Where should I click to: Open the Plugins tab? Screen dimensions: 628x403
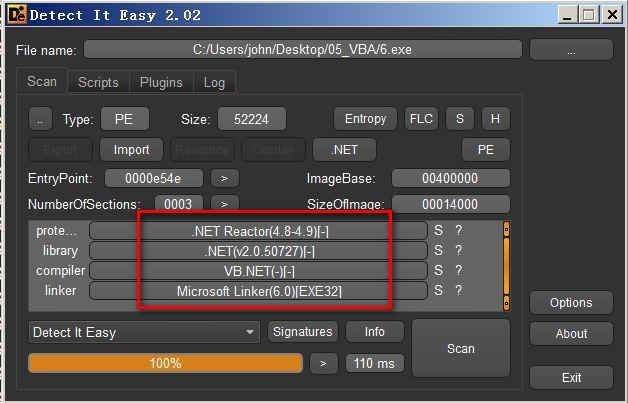point(161,82)
